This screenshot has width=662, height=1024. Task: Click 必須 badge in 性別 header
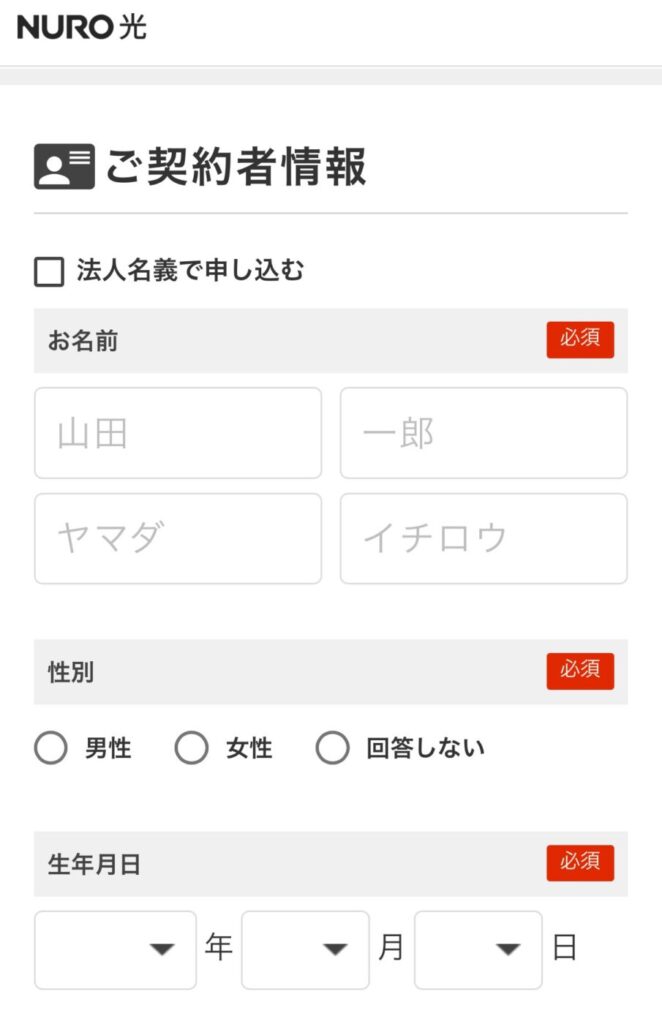click(580, 671)
